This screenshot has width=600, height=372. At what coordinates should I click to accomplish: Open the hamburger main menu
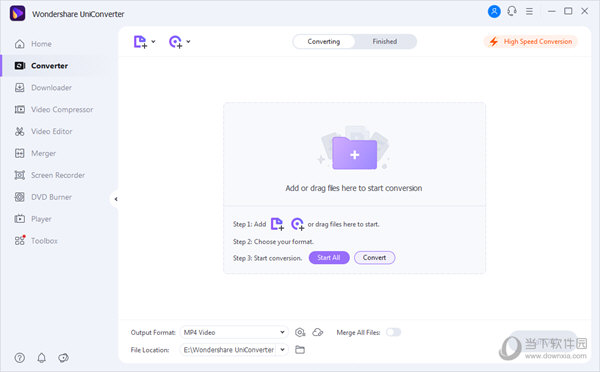529,11
